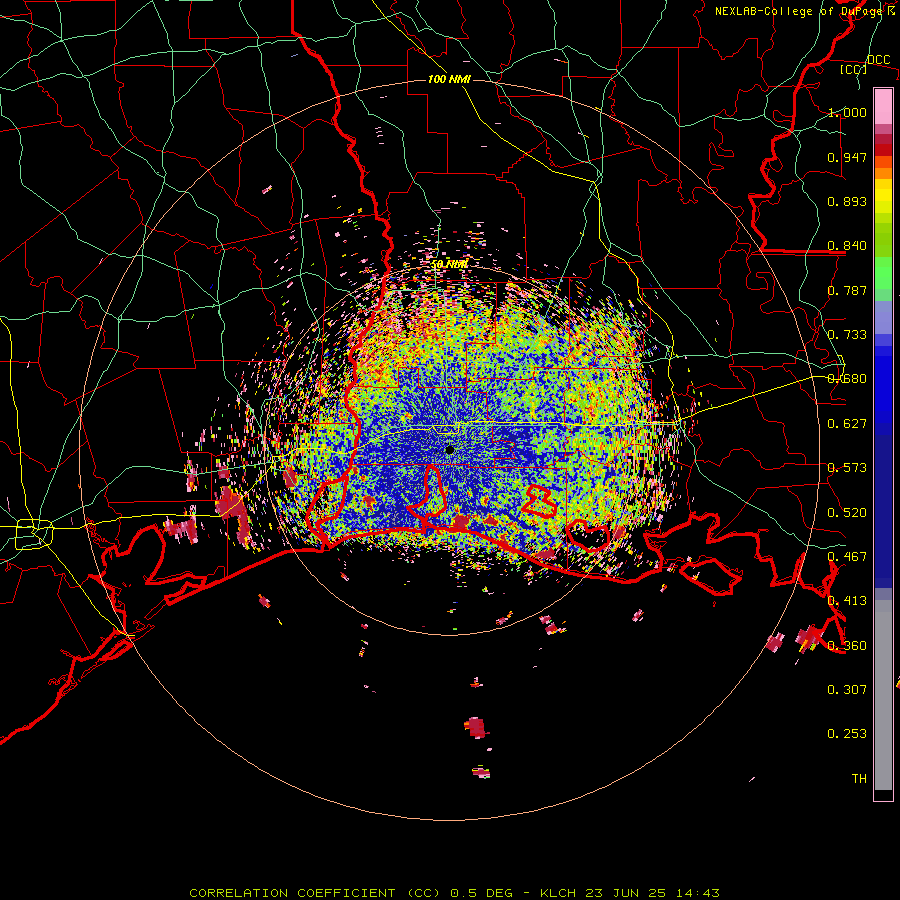
Task: Select the 0.840 scale value
Action: pyautogui.click(x=847, y=246)
